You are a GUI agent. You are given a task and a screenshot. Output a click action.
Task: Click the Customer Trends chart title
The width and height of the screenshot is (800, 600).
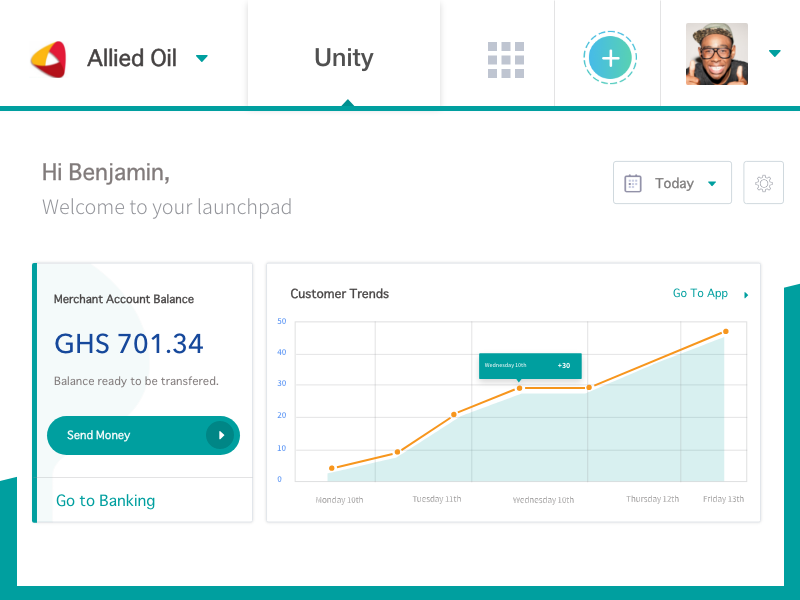click(340, 294)
